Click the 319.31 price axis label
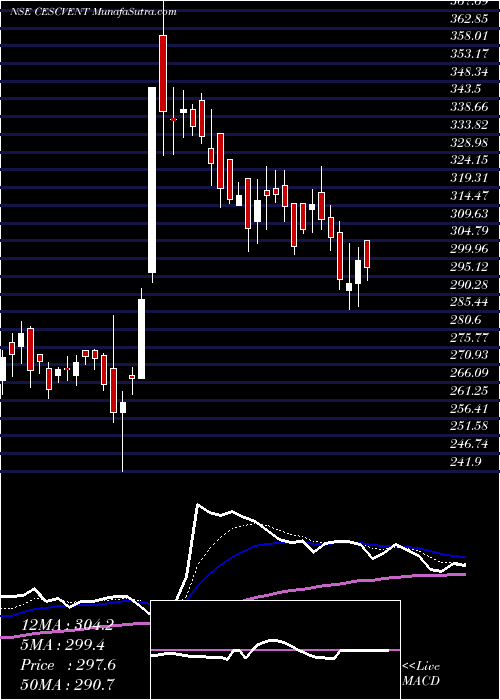 click(470, 178)
